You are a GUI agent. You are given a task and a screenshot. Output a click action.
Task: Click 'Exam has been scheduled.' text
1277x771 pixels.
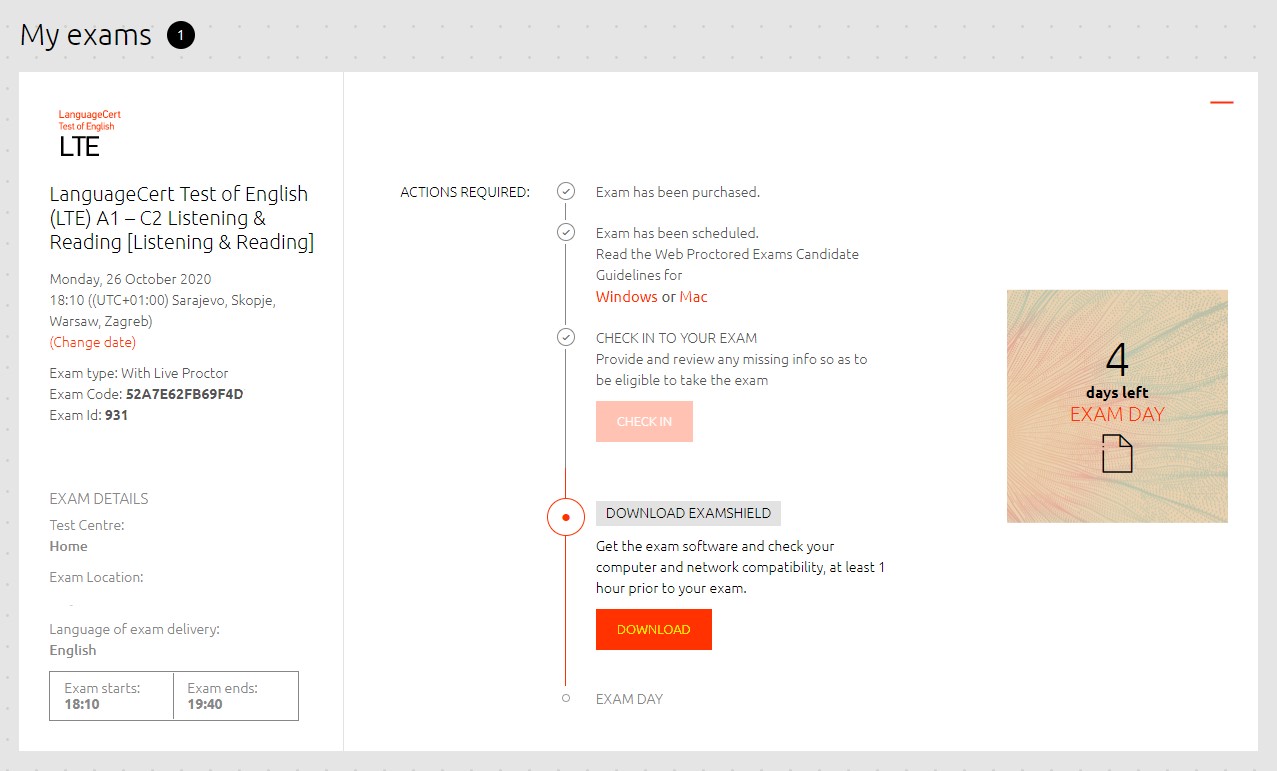[677, 233]
